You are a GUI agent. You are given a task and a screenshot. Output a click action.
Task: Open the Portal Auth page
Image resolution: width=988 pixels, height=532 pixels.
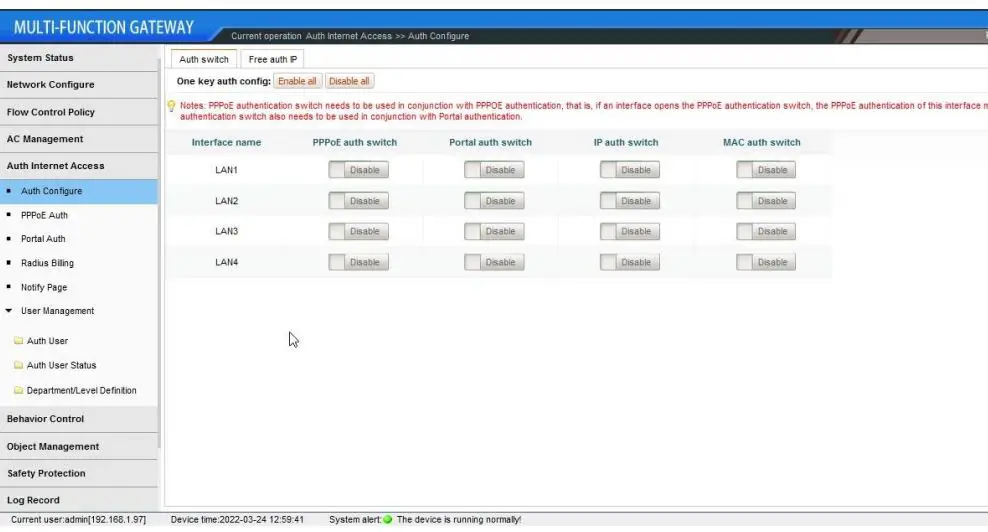tap(43, 239)
